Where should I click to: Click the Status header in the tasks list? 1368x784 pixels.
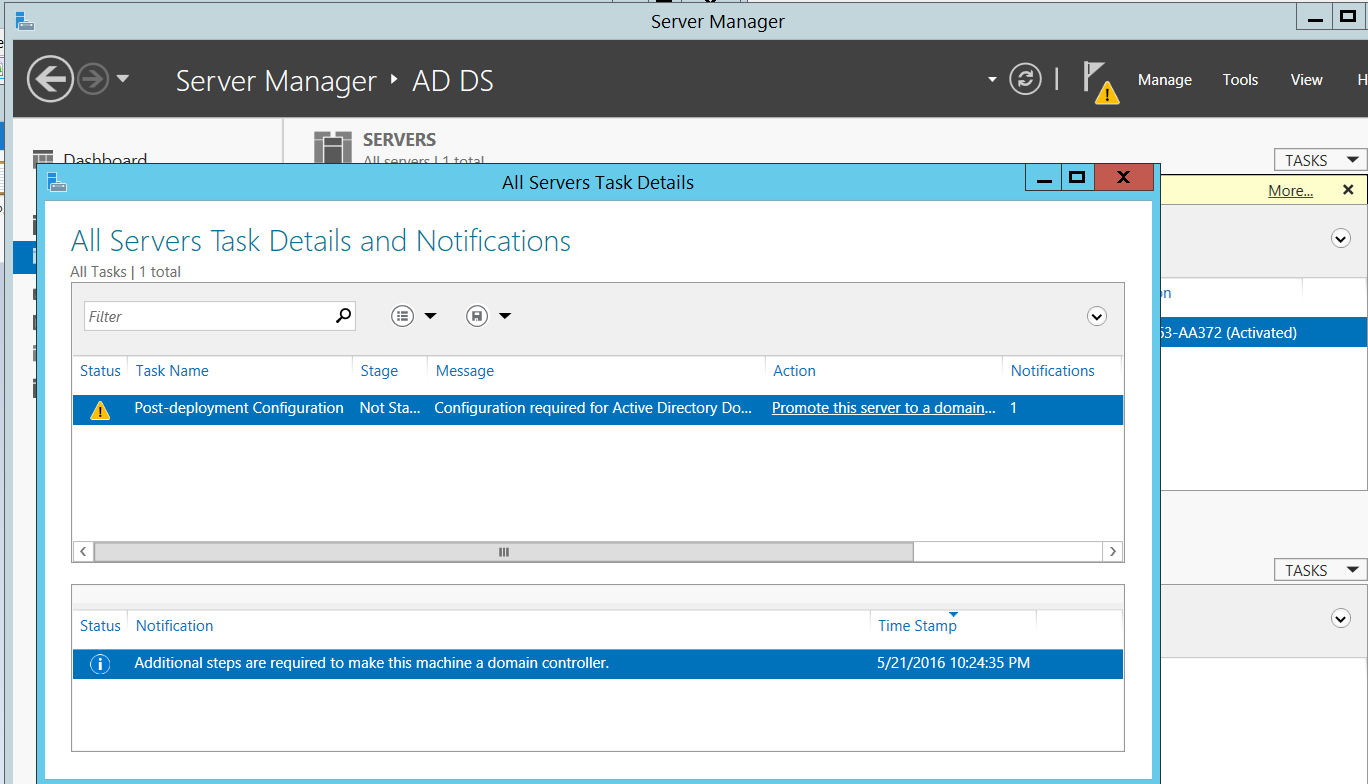click(x=100, y=370)
